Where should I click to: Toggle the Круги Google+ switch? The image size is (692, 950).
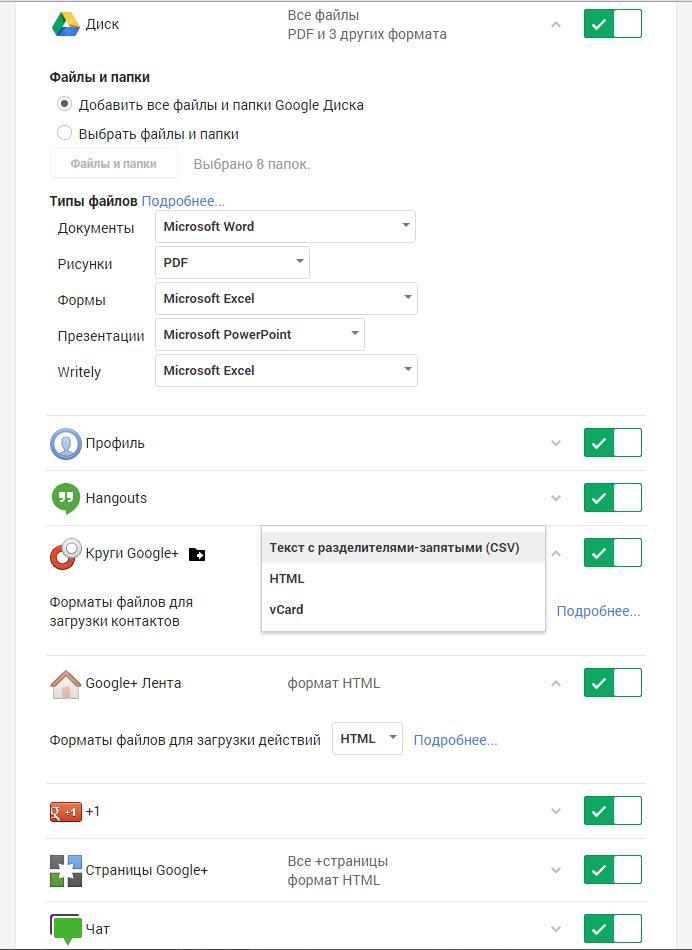pyautogui.click(x=613, y=553)
